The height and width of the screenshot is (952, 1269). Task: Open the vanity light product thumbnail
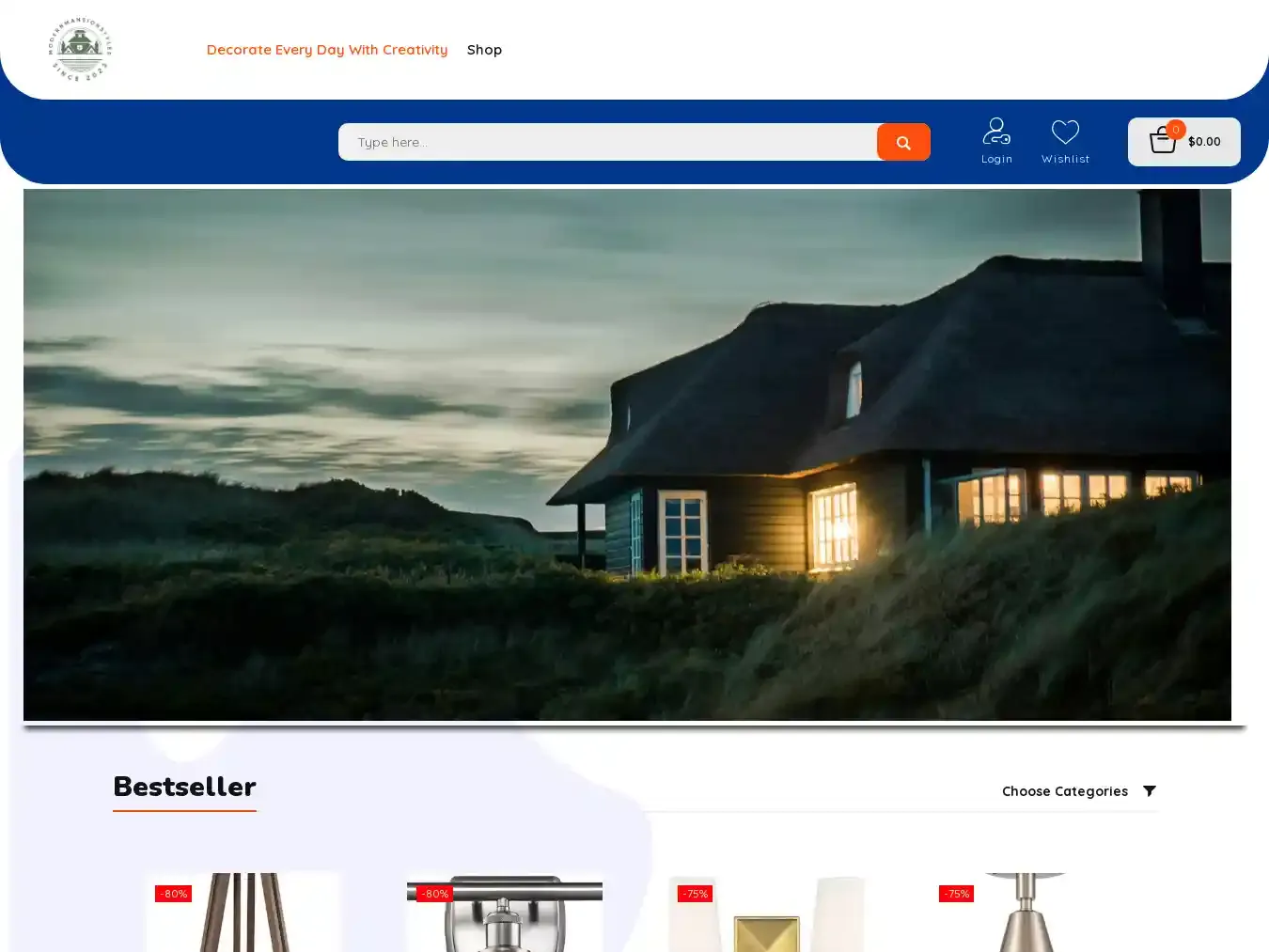tap(505, 913)
